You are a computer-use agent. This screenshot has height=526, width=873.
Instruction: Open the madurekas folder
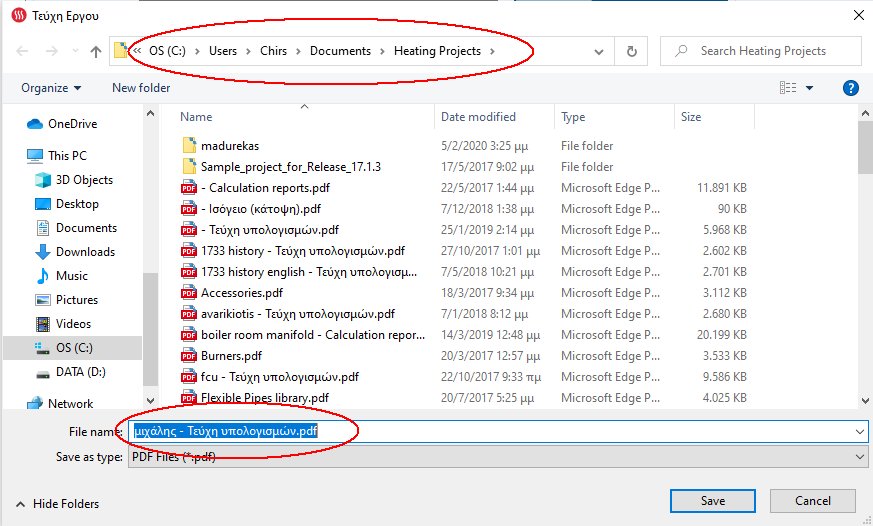pos(230,146)
